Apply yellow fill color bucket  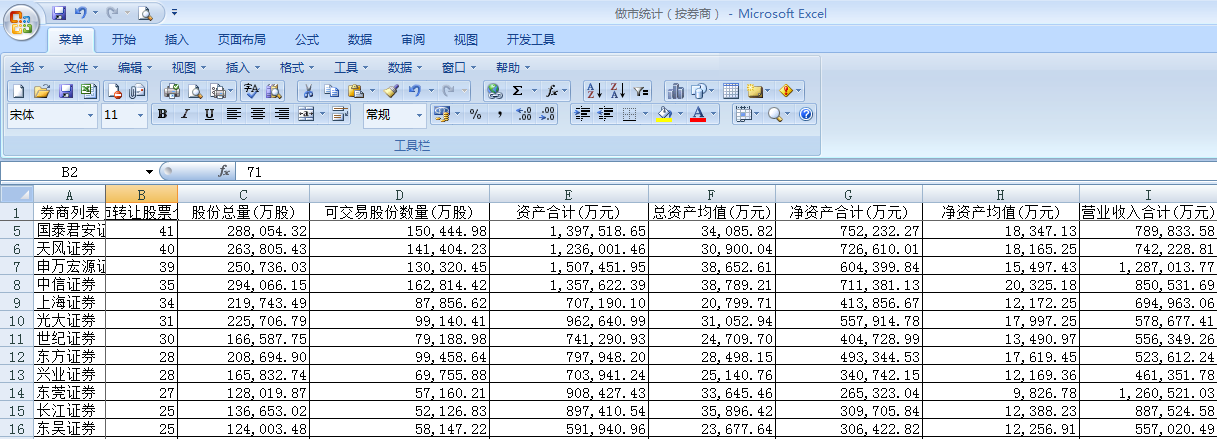664,114
